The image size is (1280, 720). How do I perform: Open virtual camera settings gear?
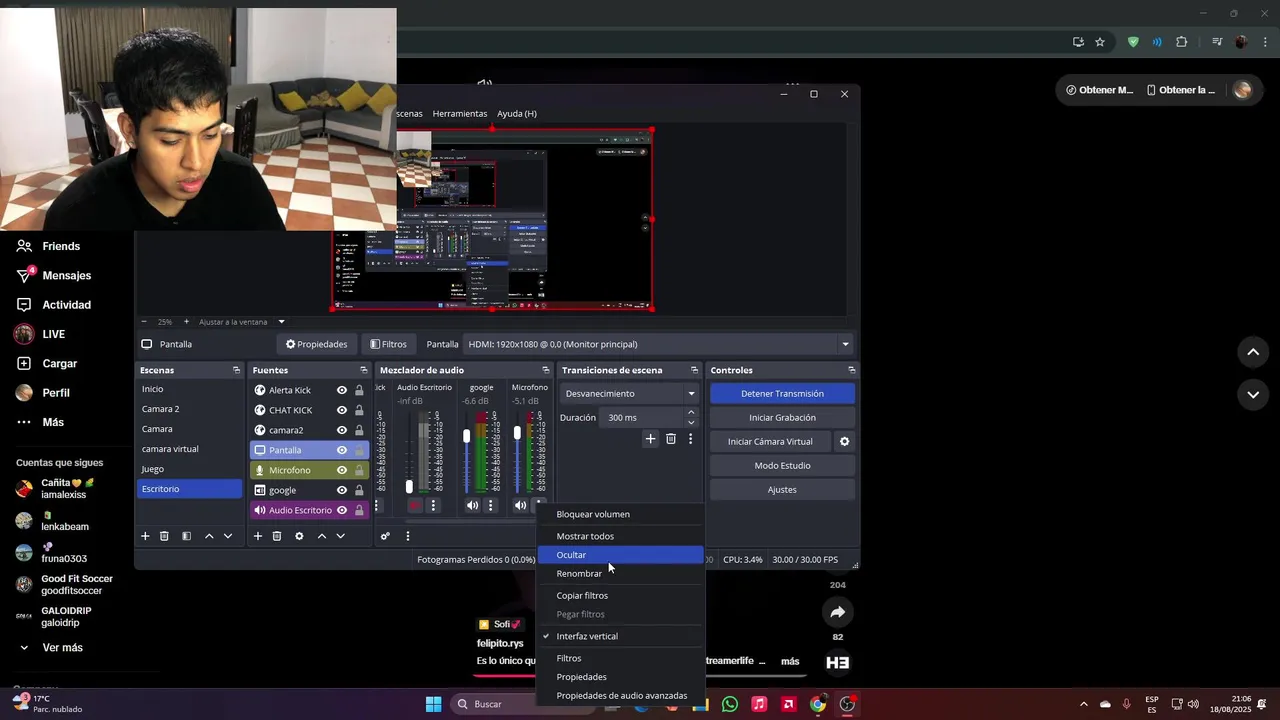point(844,441)
